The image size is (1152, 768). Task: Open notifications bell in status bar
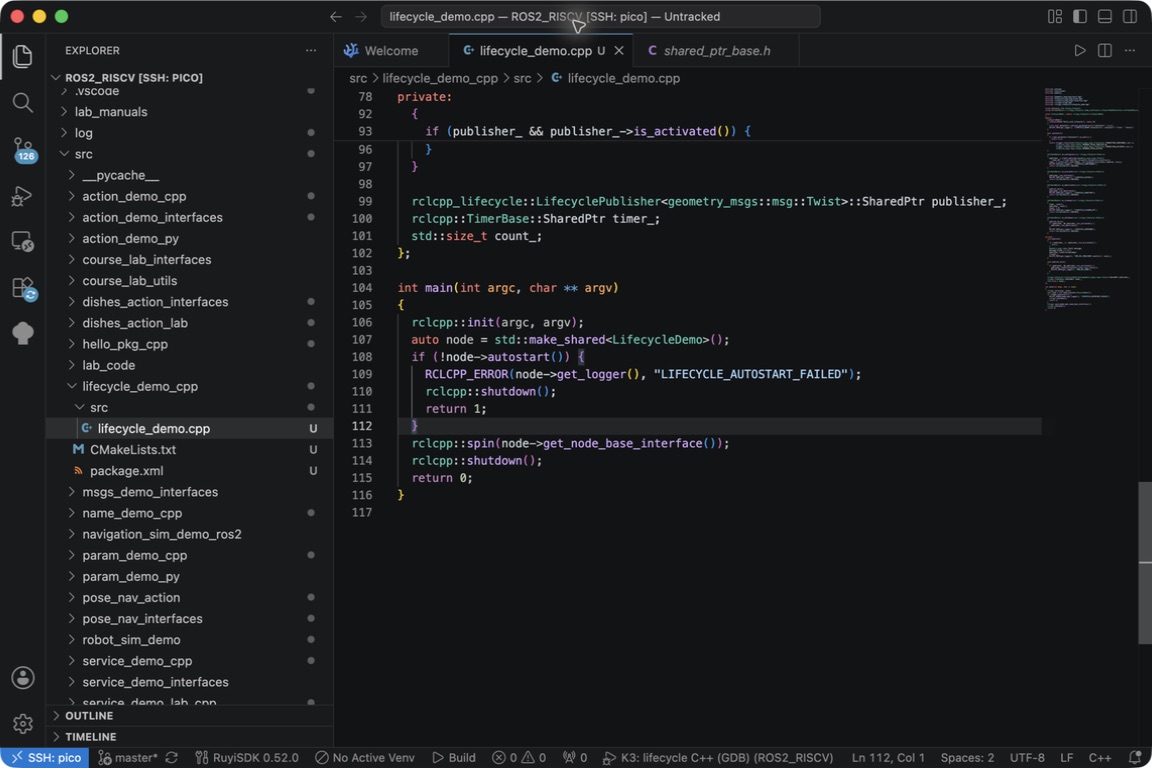(x=1135, y=758)
